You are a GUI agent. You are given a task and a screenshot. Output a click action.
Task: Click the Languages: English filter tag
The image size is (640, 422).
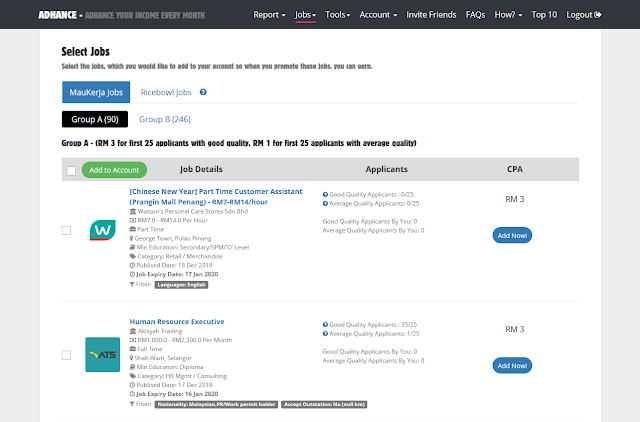[181, 285]
